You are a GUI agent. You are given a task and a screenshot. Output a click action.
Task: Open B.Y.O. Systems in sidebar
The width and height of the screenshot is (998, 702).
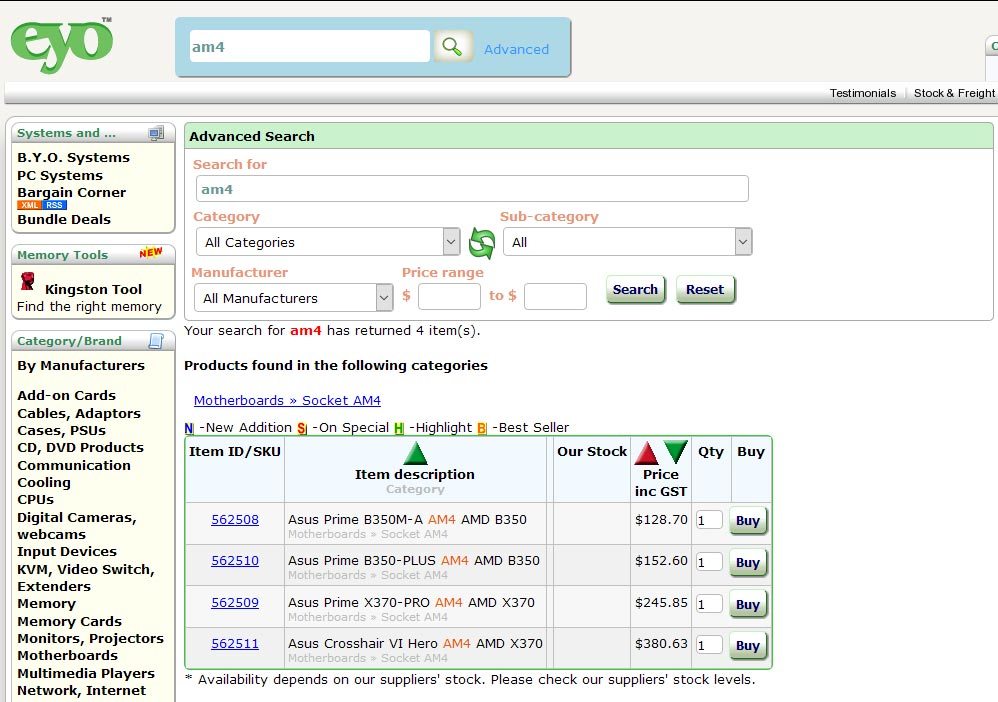73,157
